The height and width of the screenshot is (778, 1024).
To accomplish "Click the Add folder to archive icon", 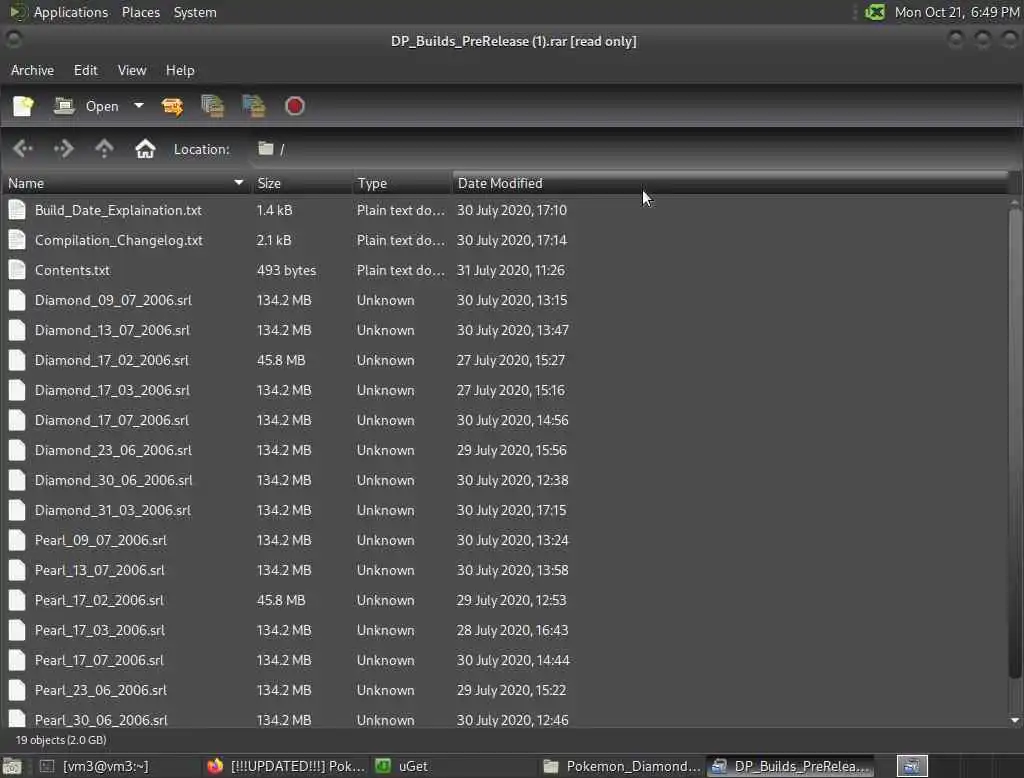I will click(x=254, y=106).
